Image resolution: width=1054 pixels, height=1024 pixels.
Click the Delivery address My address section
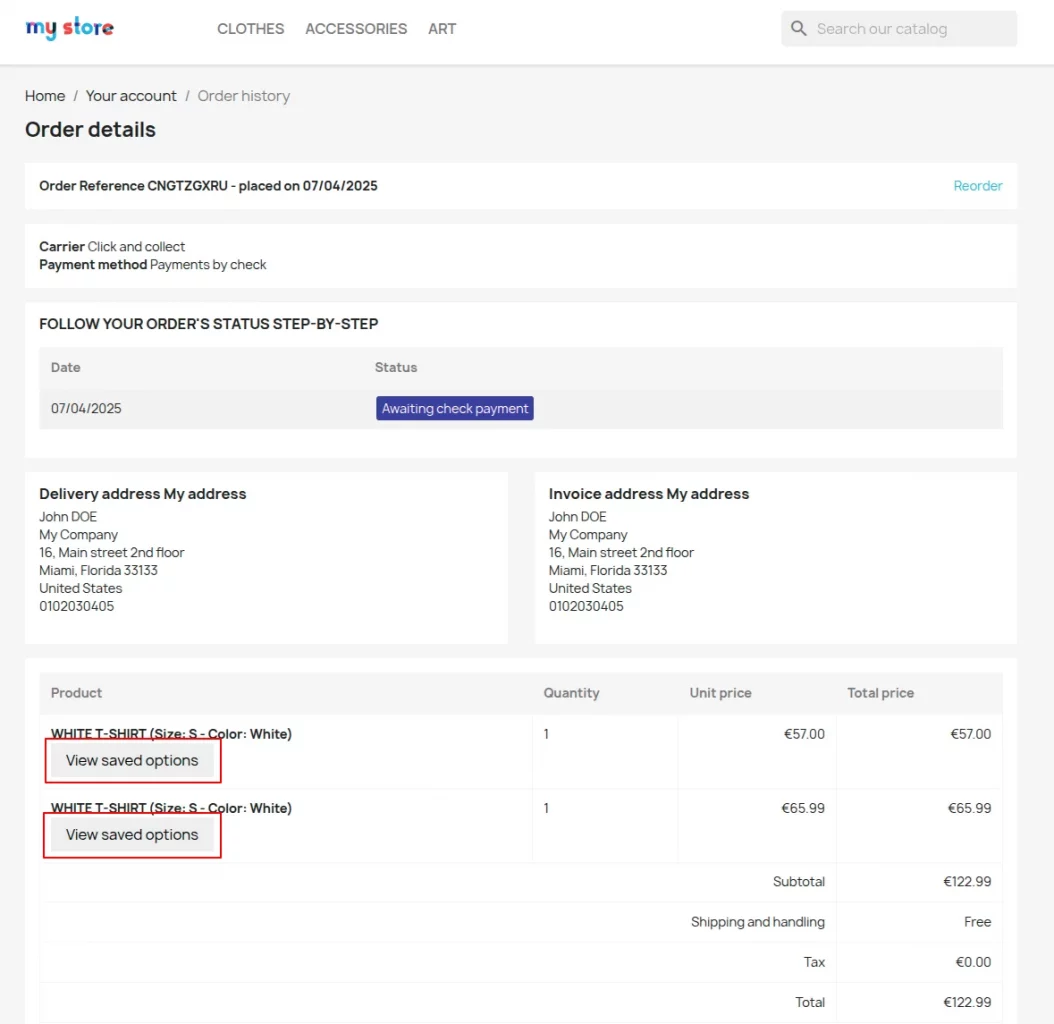pos(143,493)
